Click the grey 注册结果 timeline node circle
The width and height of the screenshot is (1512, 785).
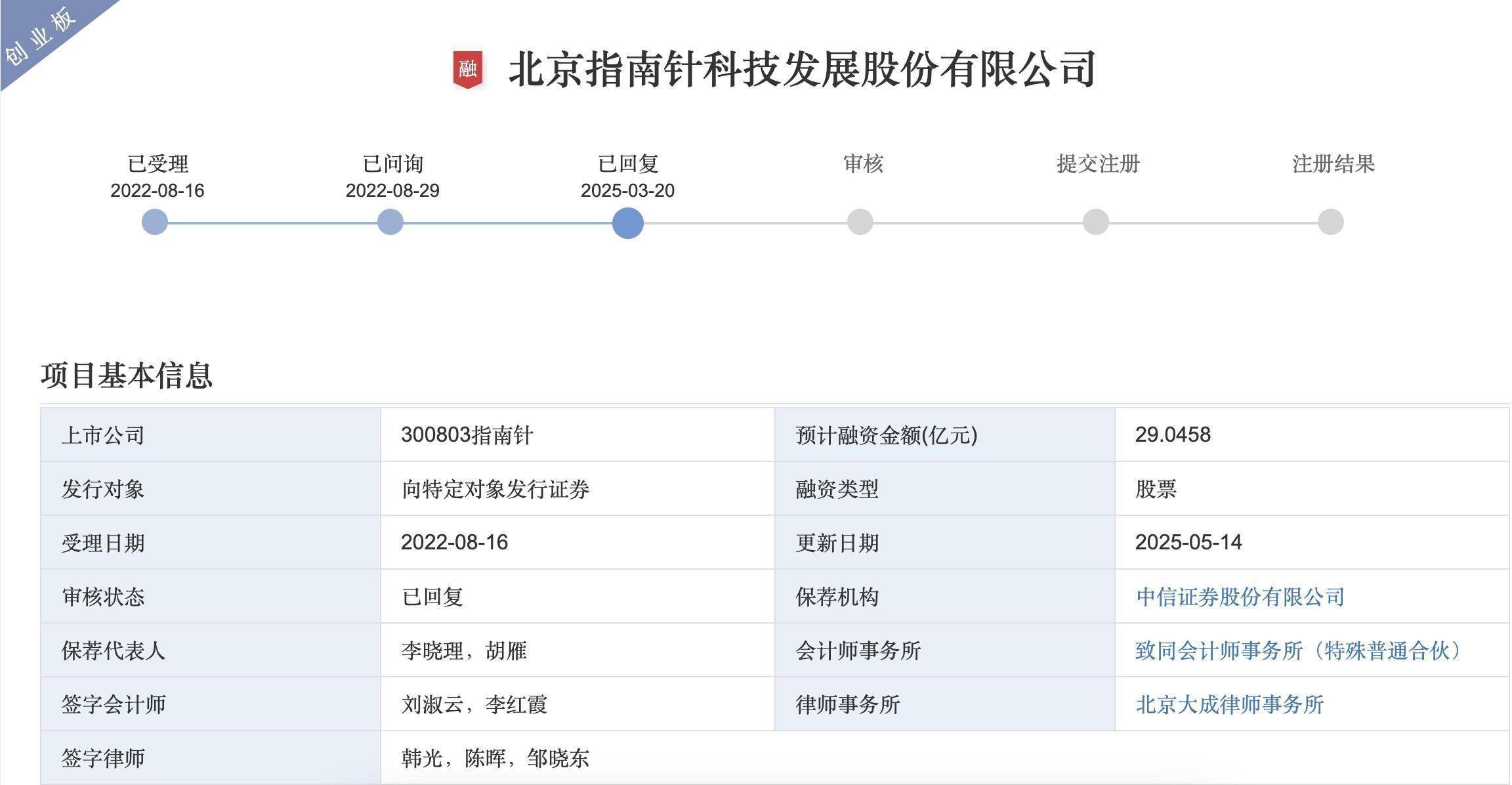click(x=1331, y=222)
